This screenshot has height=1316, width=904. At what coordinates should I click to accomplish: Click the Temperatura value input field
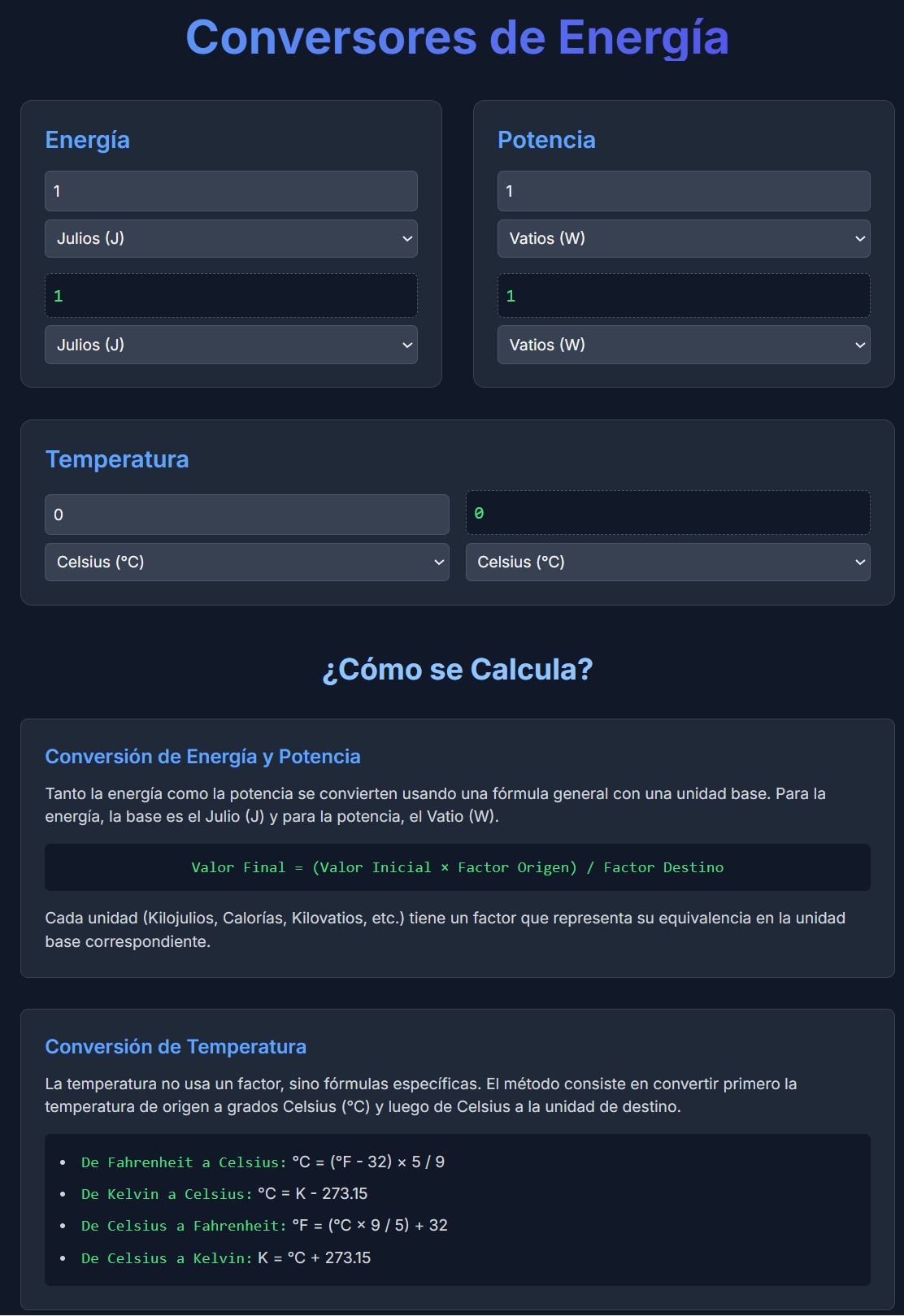point(246,515)
